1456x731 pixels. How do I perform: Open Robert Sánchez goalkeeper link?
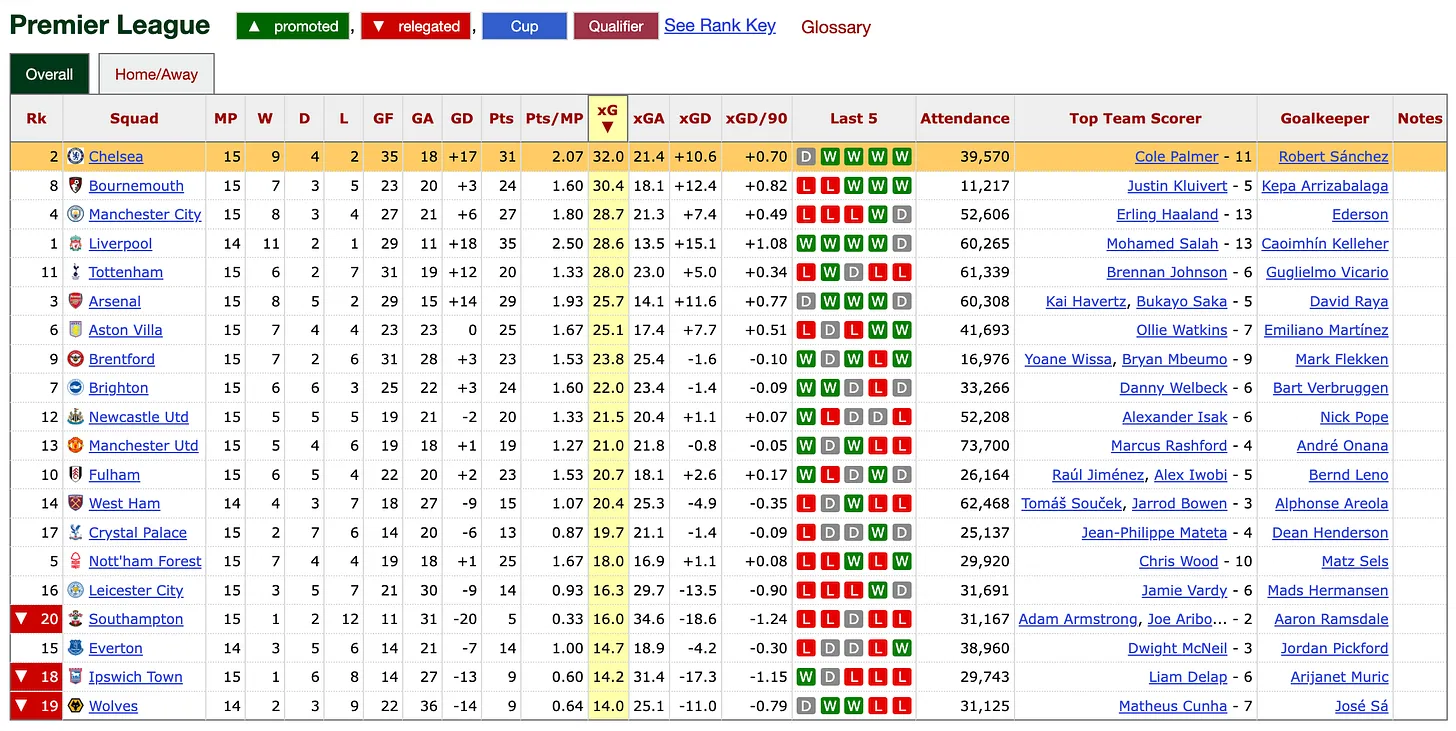click(1333, 156)
